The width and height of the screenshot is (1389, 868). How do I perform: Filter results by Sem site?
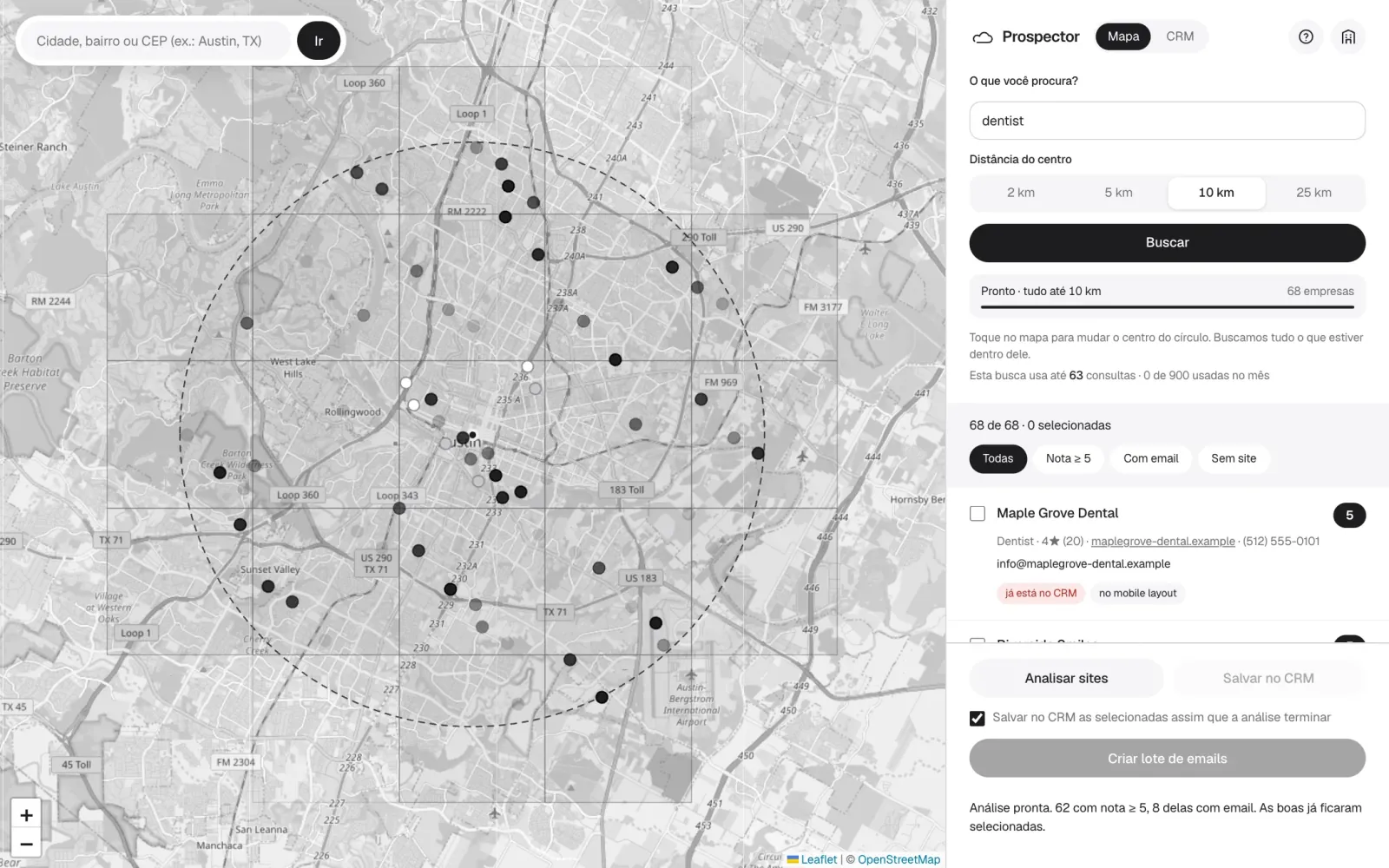pos(1234,458)
